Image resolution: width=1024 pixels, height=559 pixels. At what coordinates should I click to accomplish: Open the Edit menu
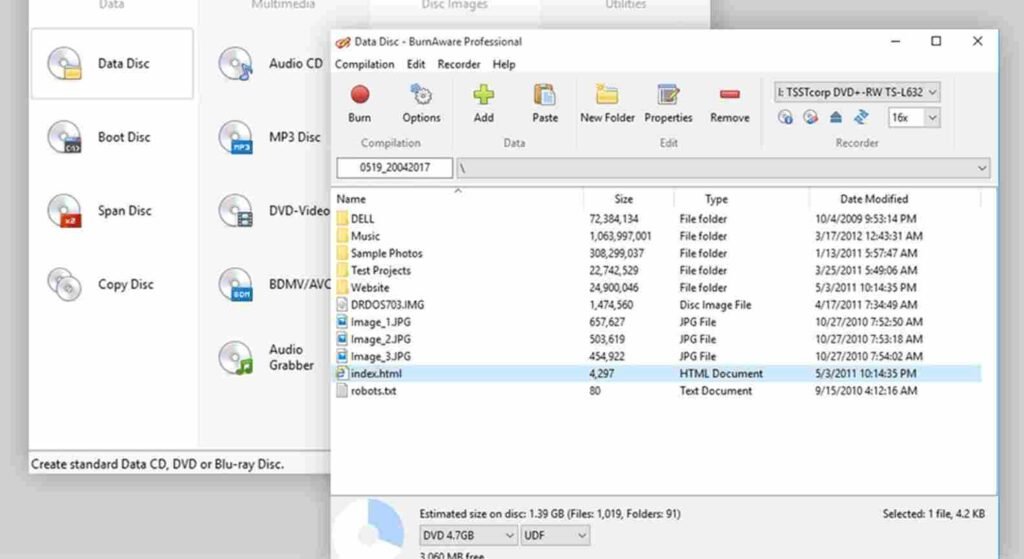(416, 64)
